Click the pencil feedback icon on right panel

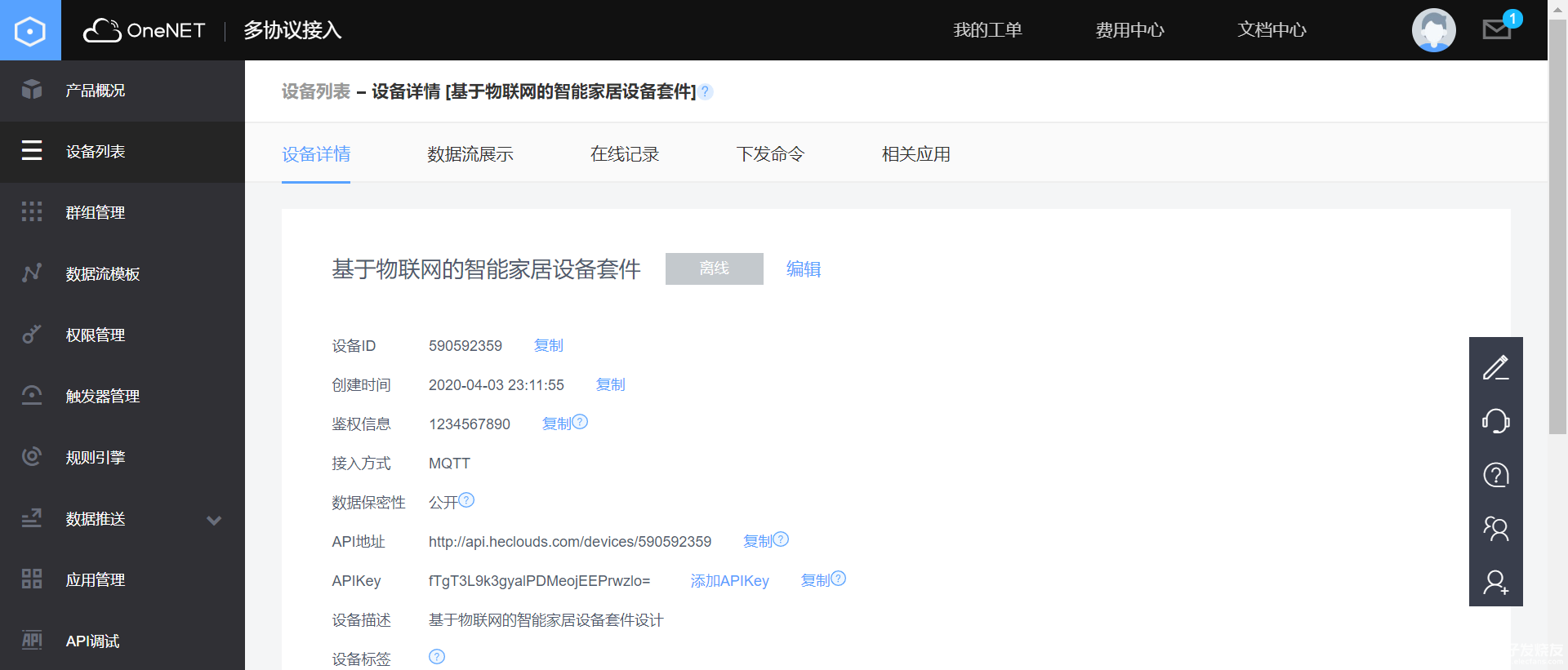1495,368
